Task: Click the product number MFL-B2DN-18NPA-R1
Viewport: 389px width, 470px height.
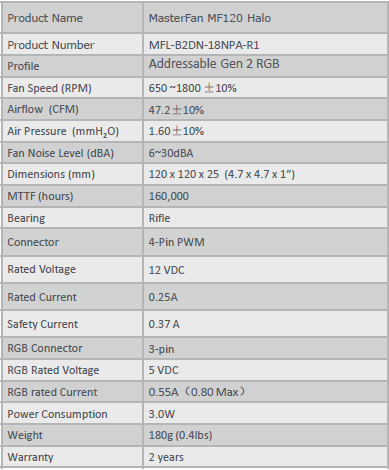Action: point(204,45)
